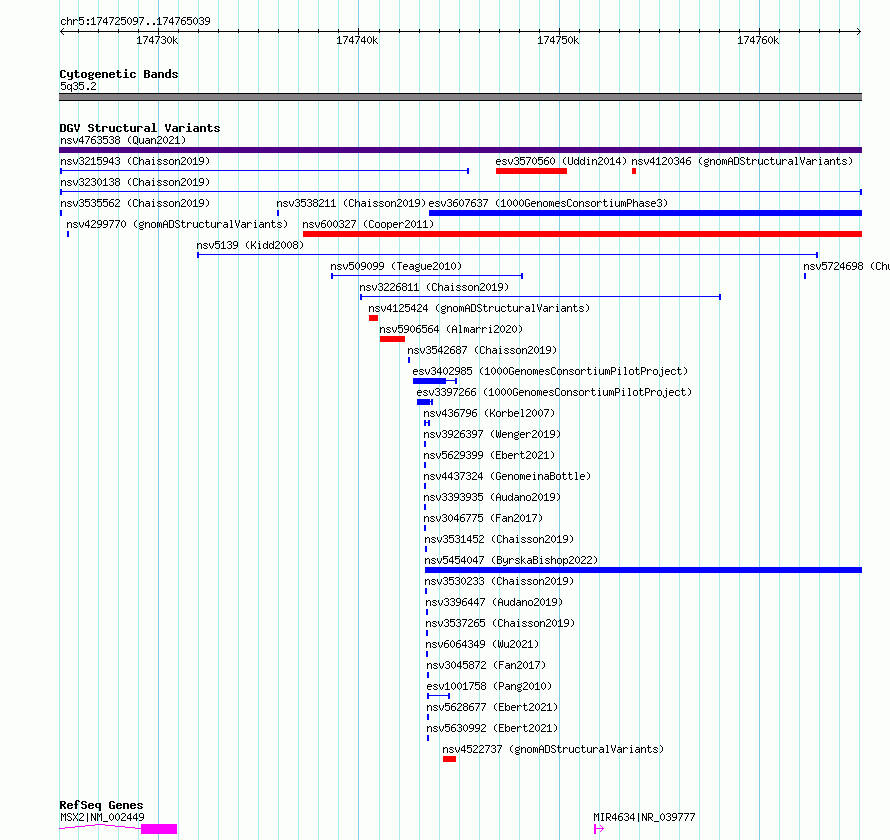Click nsv3542687 (Chaisson2019) label
Image resolution: width=890 pixels, height=840 pixels.
[482, 350]
